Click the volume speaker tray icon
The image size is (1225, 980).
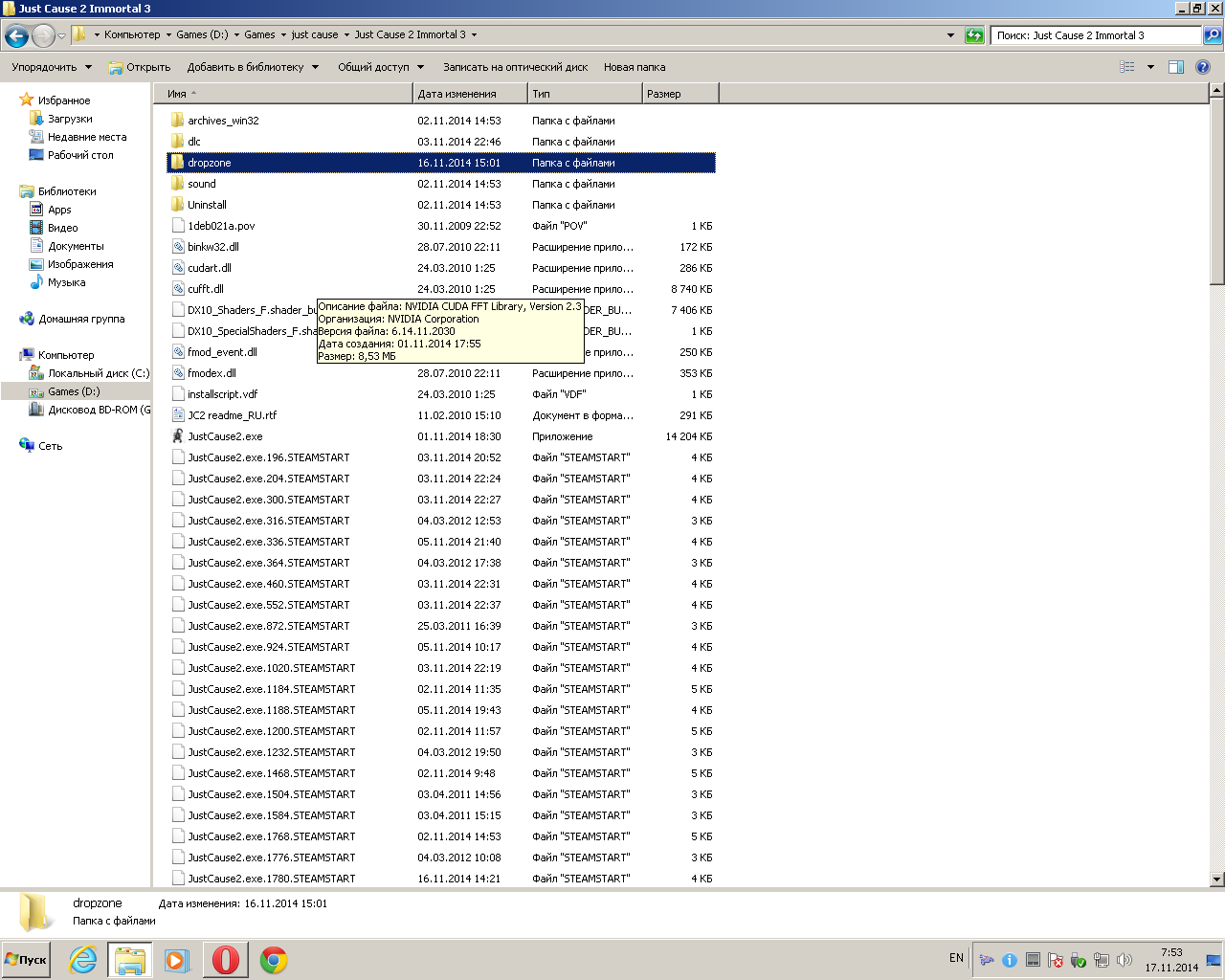(1125, 960)
